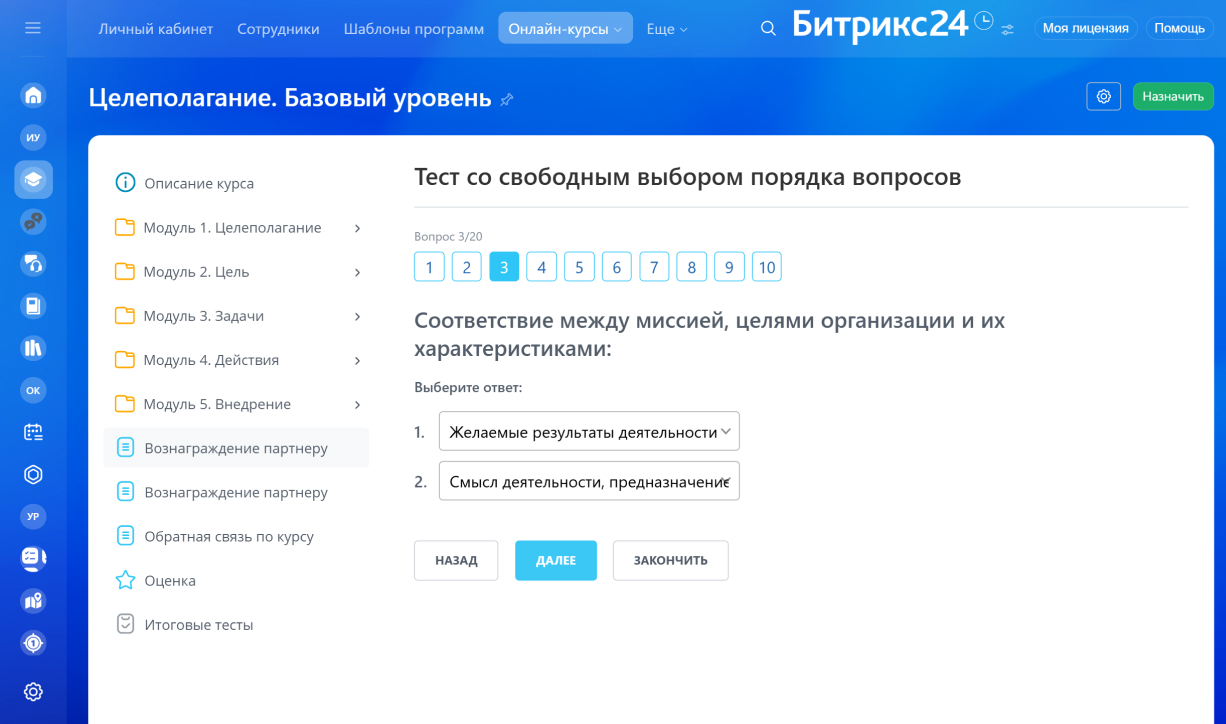Screen dimensions: 1226x724
Task: Open the second answer dropdown
Action: 589,481
